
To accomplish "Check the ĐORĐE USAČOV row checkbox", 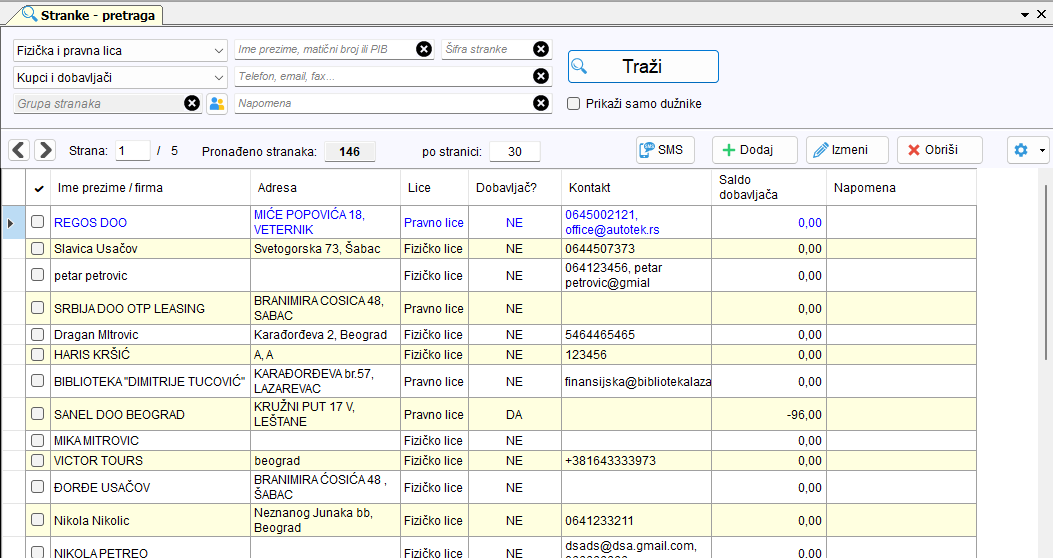I will coord(38,487).
